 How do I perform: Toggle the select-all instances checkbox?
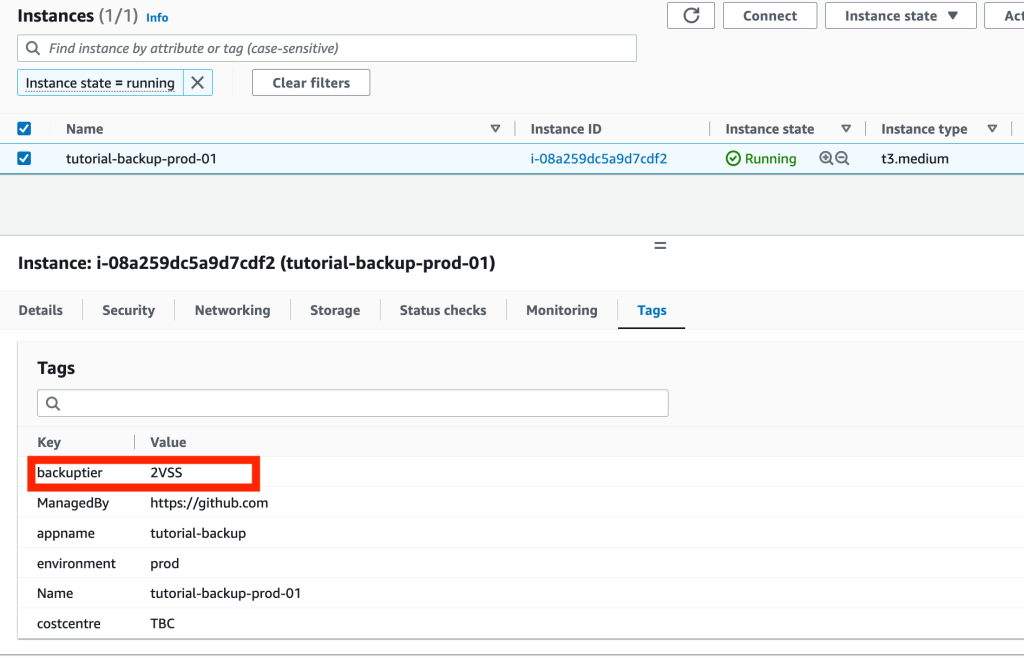(25, 129)
